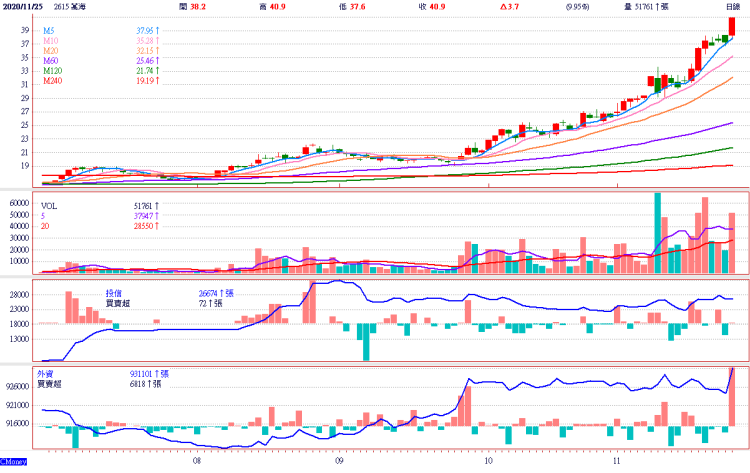The image size is (750, 473).
Task: Click the latest red candlestick at far right
Action: click(x=732, y=28)
